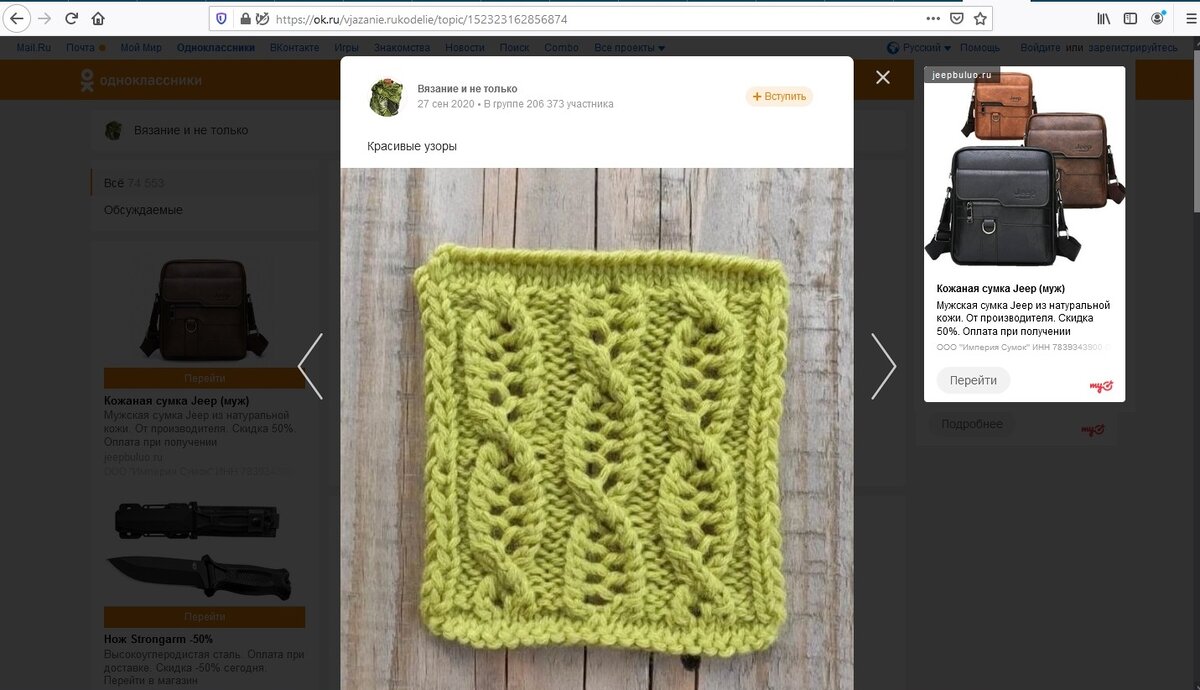The height and width of the screenshot is (690, 1200).
Task: Open the browser home page icon
Action: 97,18
